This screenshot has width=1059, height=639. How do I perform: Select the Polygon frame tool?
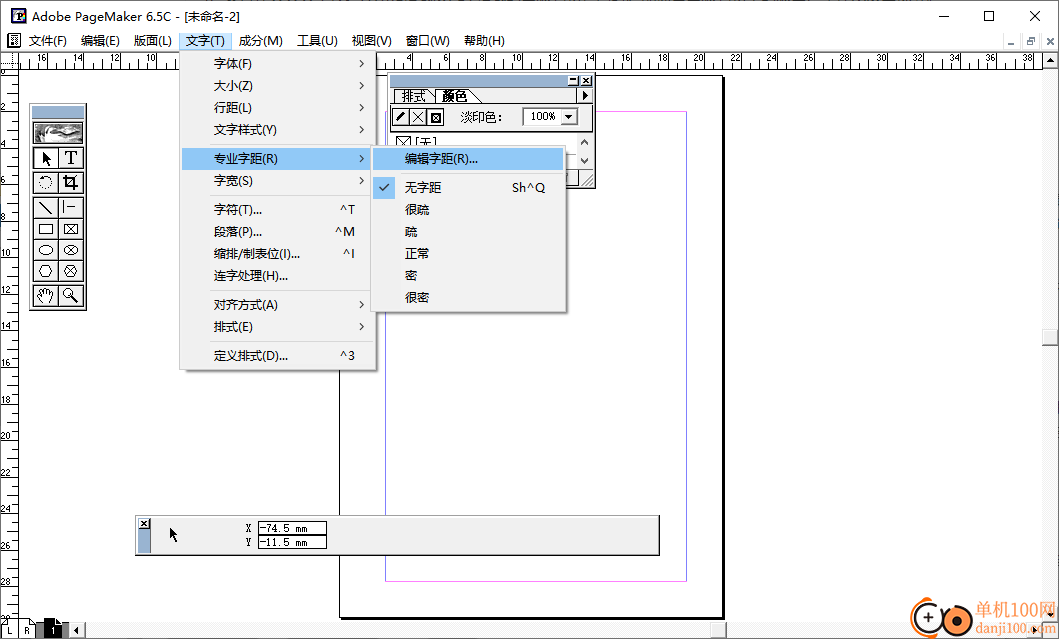pos(71,271)
